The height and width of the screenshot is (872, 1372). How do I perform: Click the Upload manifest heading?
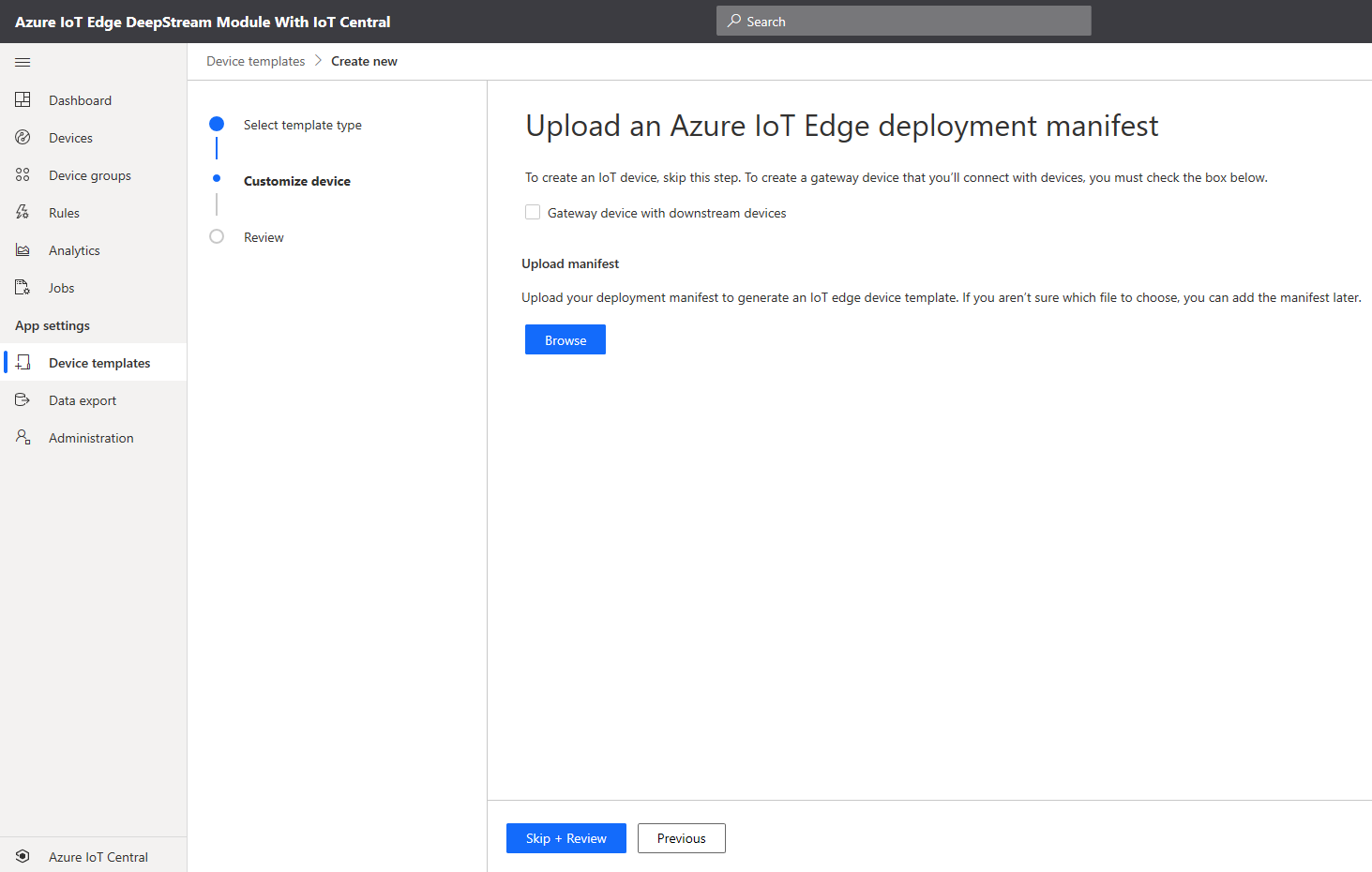(570, 263)
